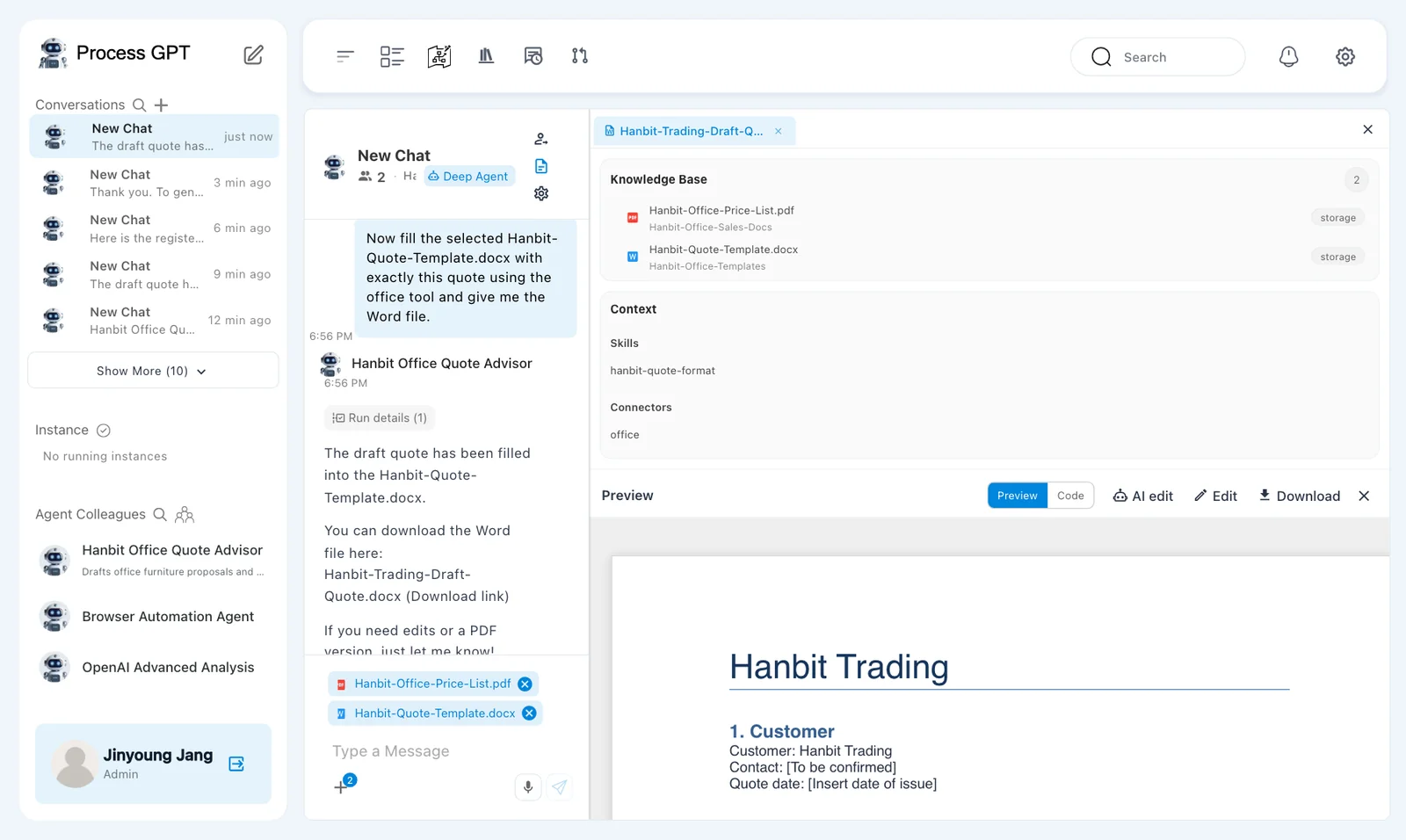Focus the Search field in top bar
The image size is (1406, 840).
coord(1157,57)
